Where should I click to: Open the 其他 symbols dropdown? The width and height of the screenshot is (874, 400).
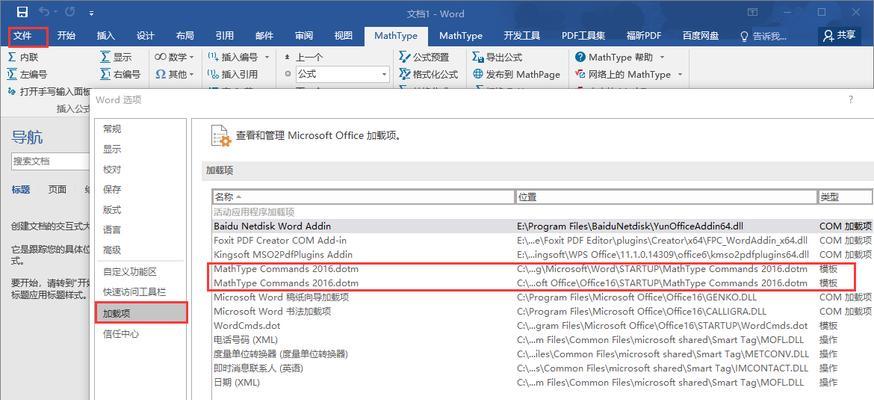click(174, 74)
